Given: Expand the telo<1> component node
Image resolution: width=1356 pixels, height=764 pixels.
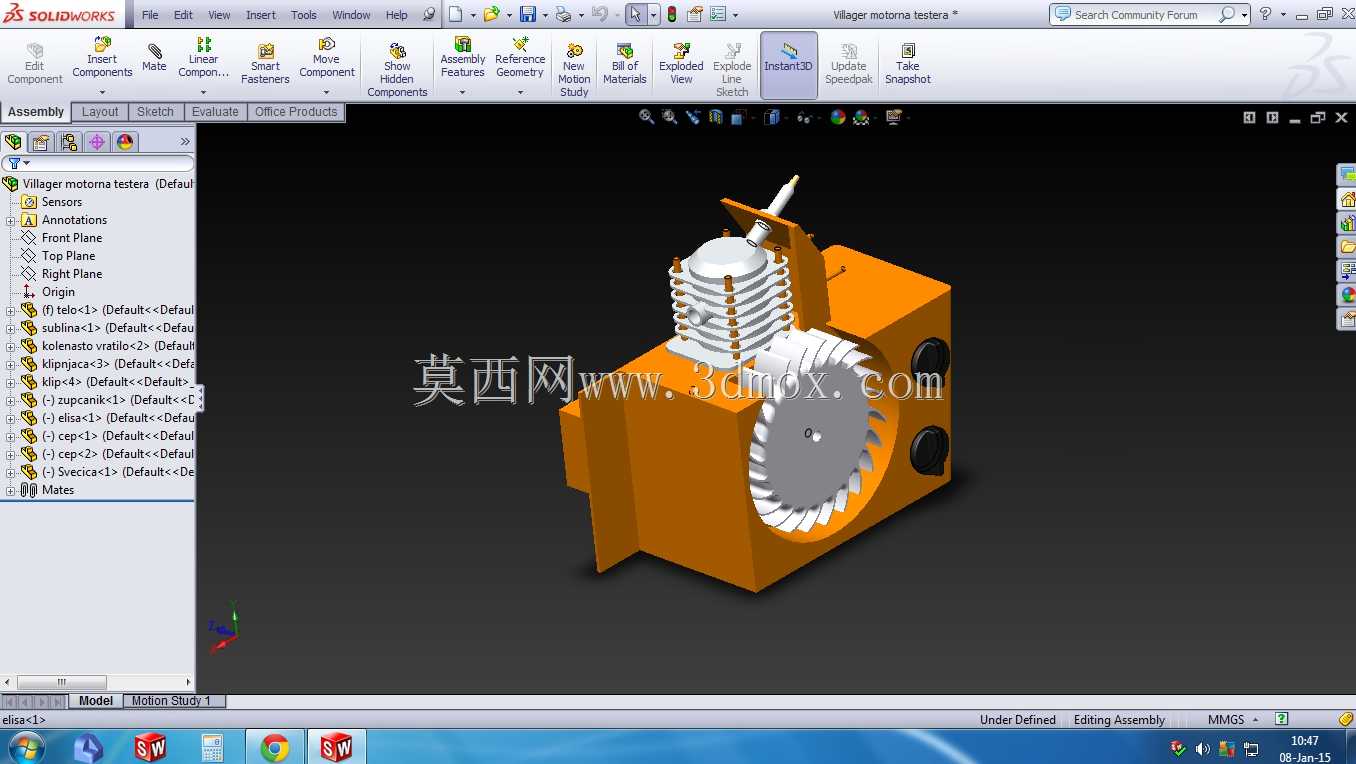Looking at the screenshot, I should click(x=11, y=310).
